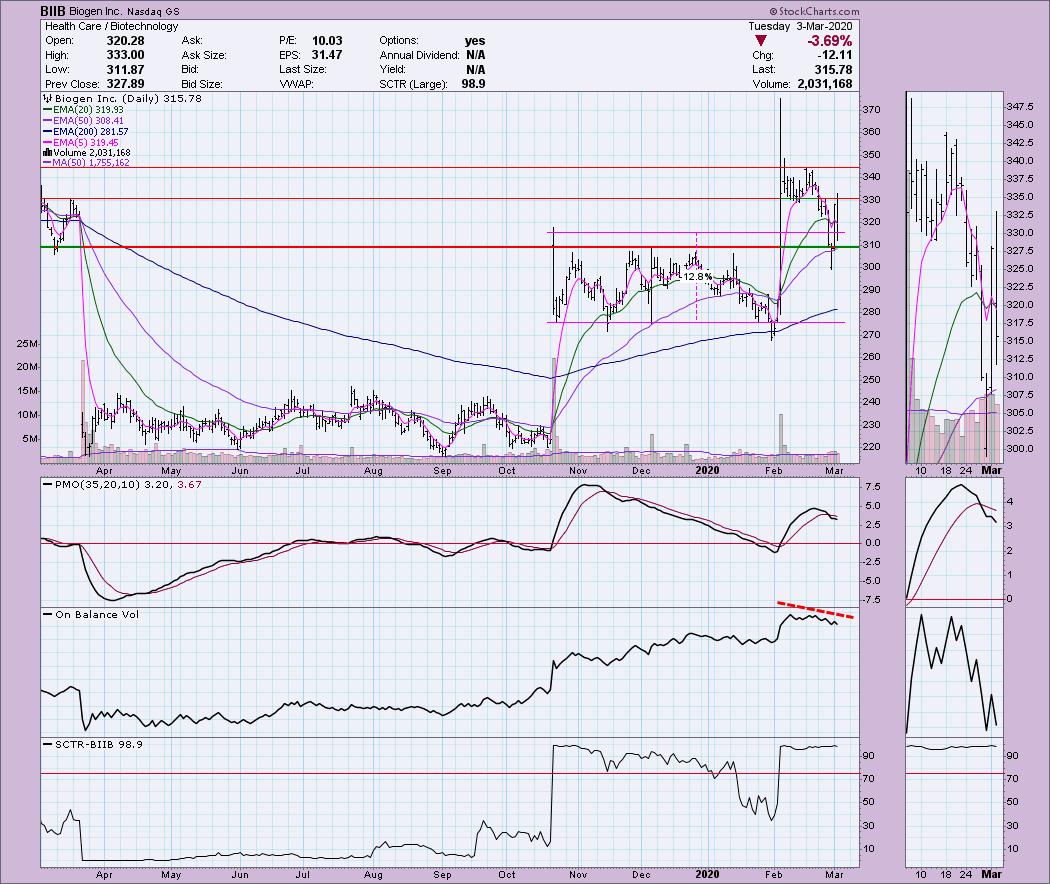Image resolution: width=1050 pixels, height=884 pixels.
Task: Click the 370 label on the price axis
Action: click(871, 110)
